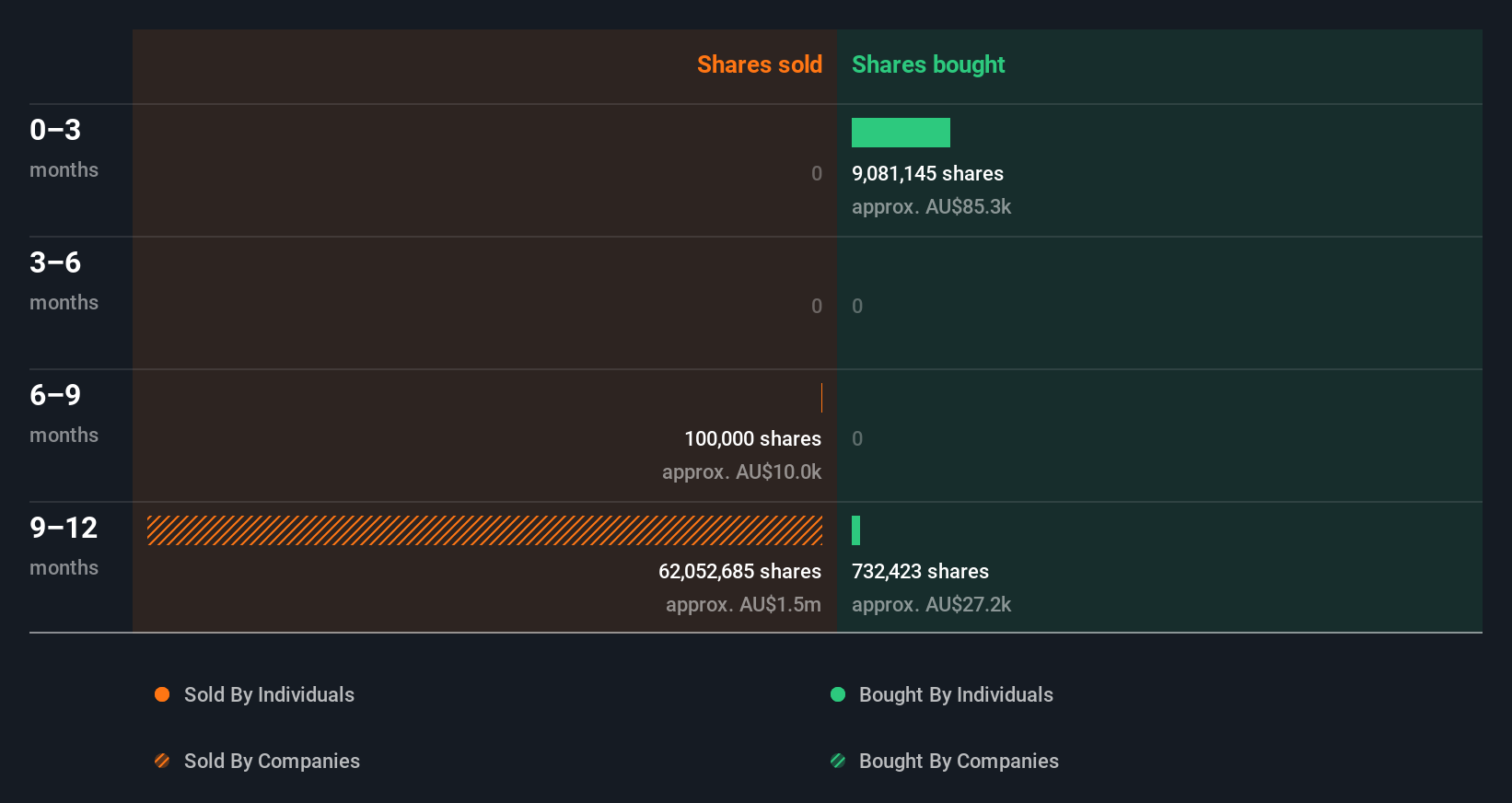Select the Shares sold column header

click(x=759, y=64)
